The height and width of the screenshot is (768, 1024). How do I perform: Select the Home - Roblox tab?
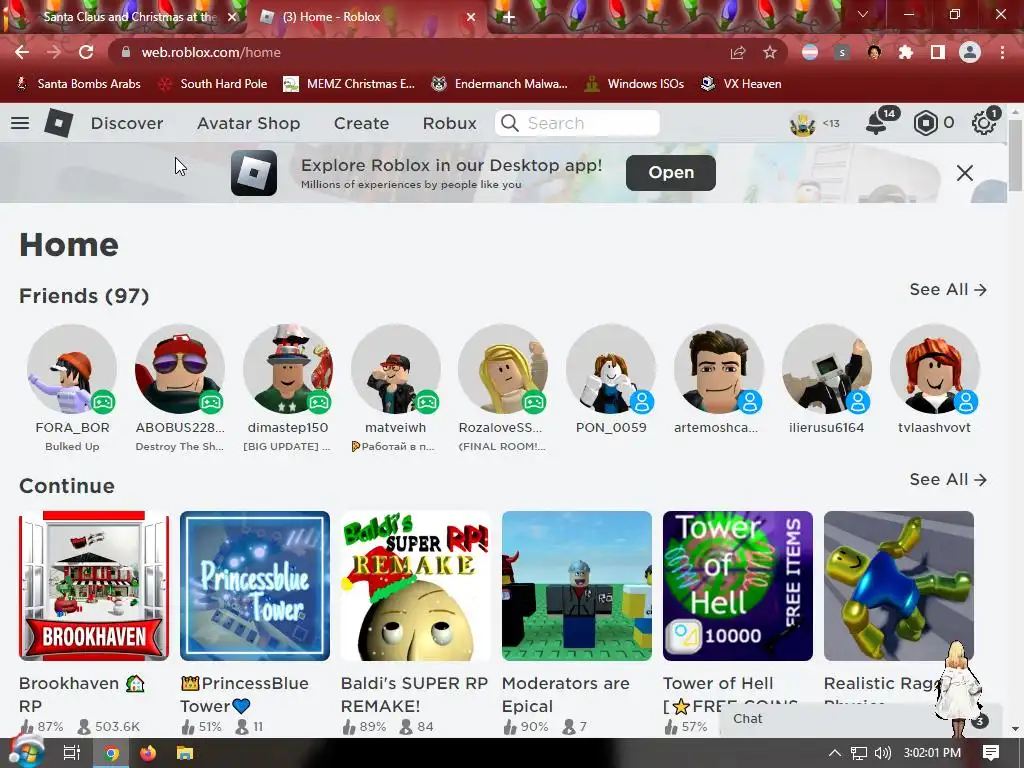tap(331, 17)
